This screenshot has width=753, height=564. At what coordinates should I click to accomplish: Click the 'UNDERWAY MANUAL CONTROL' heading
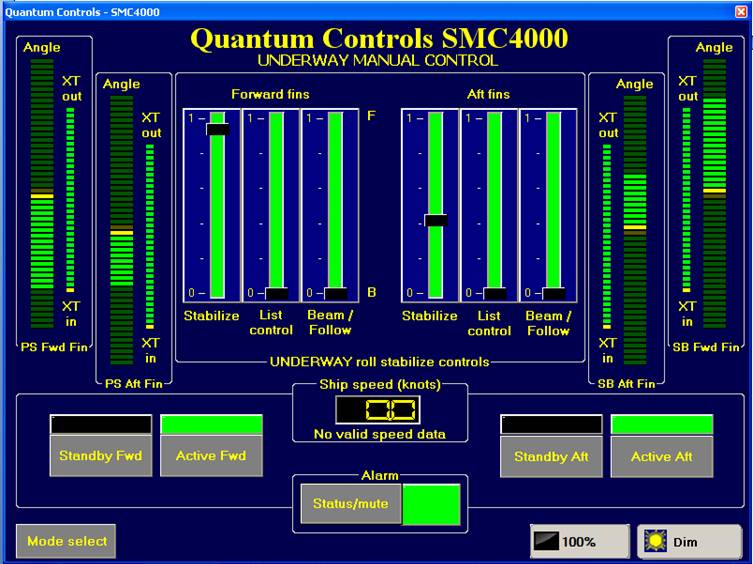[x=378, y=61]
